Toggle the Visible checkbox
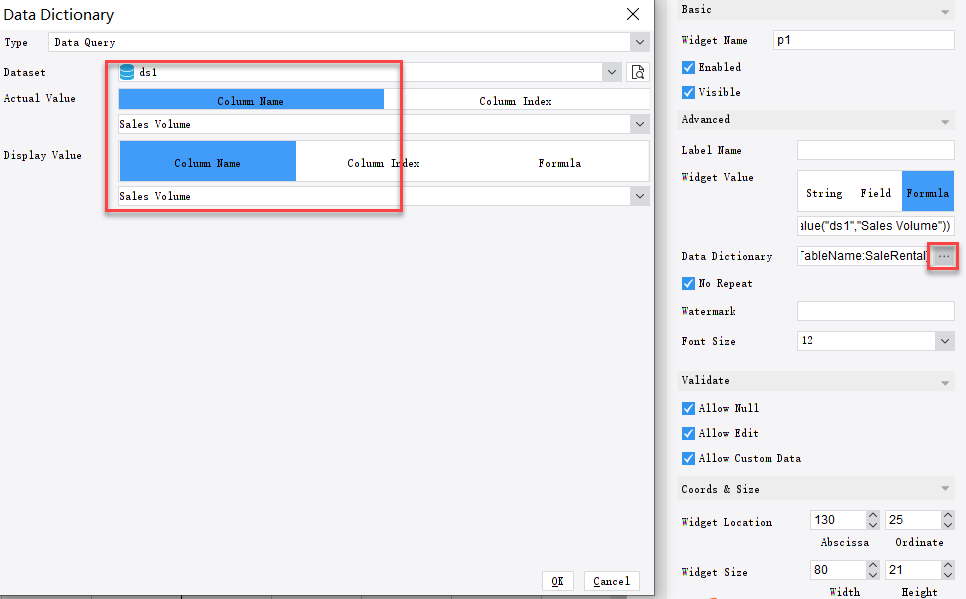Viewport: 966px width, 599px height. 688,92
